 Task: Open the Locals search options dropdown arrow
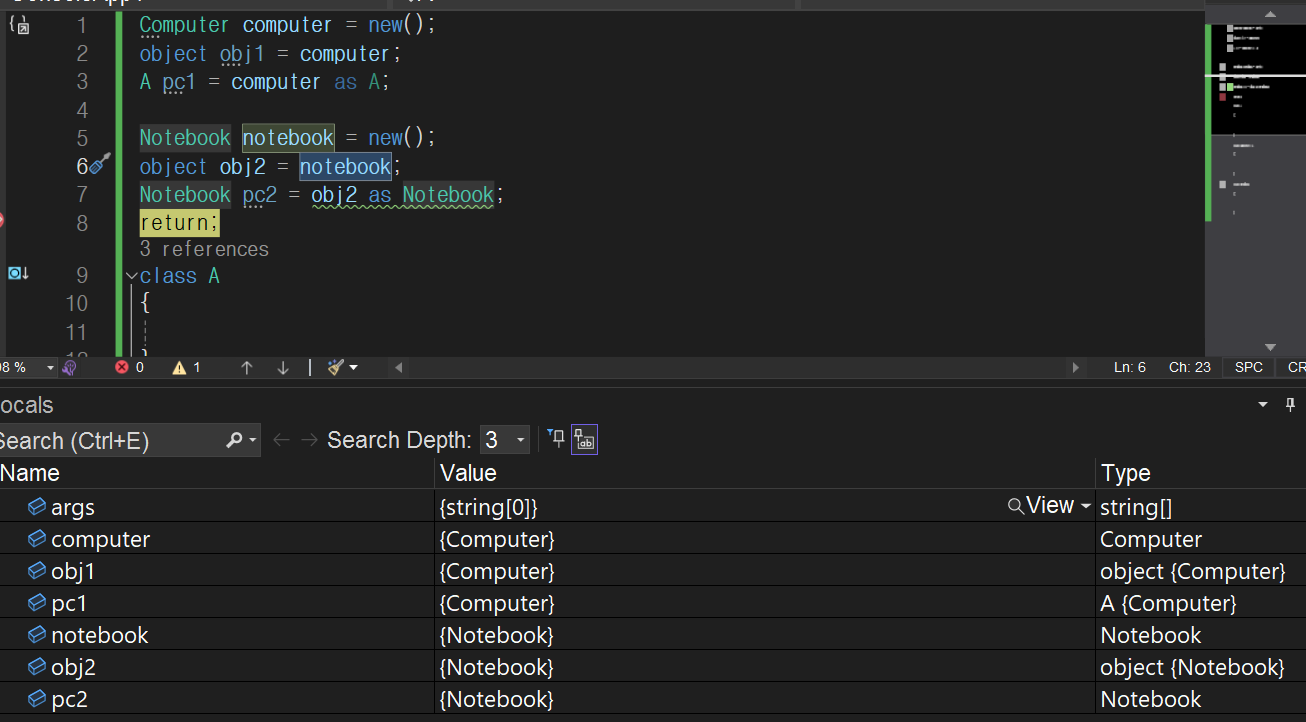click(253, 440)
